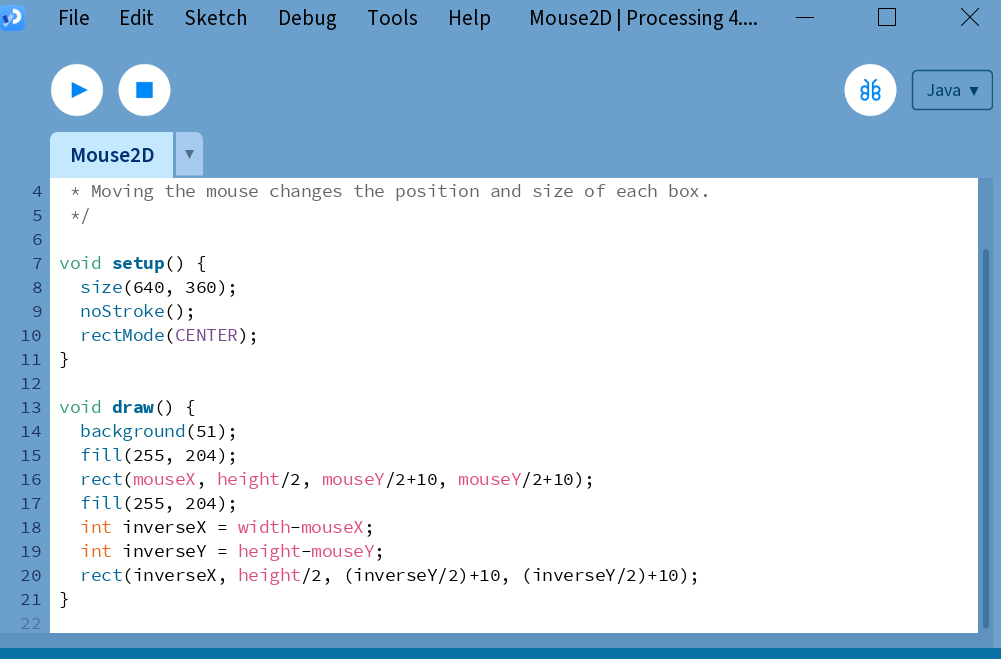Open the Debug menu
Image resolution: width=1001 pixels, height=659 pixels.
pos(307,18)
